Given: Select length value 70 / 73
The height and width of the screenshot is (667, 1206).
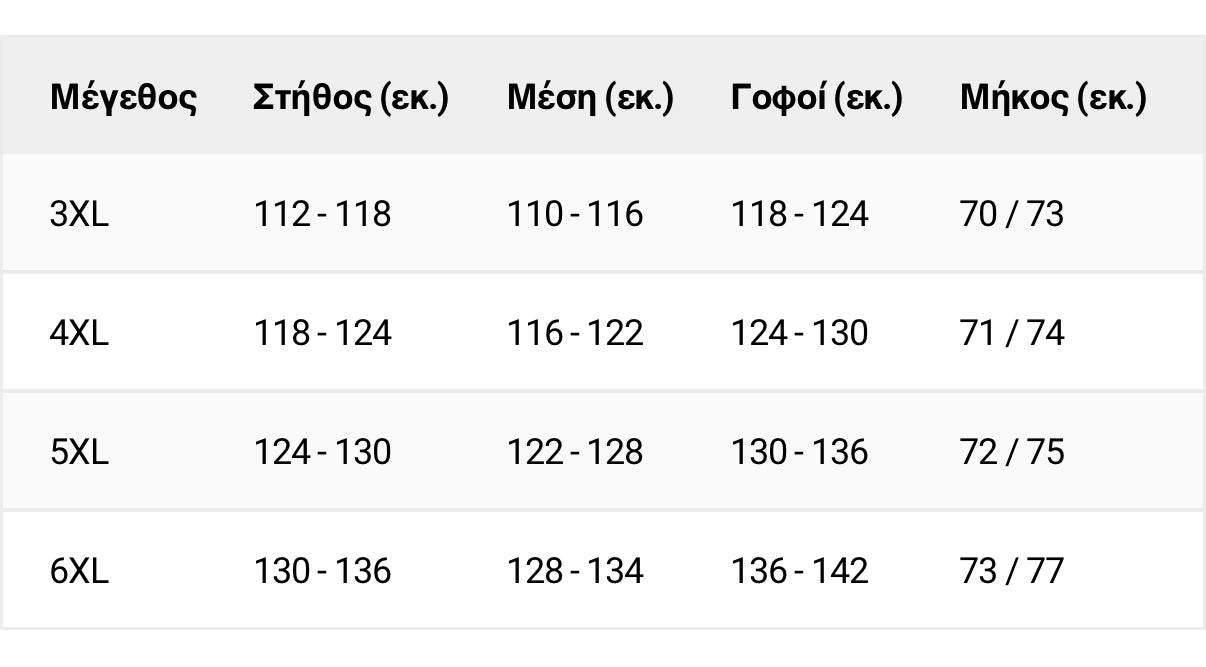Looking at the screenshot, I should [x=1012, y=214].
